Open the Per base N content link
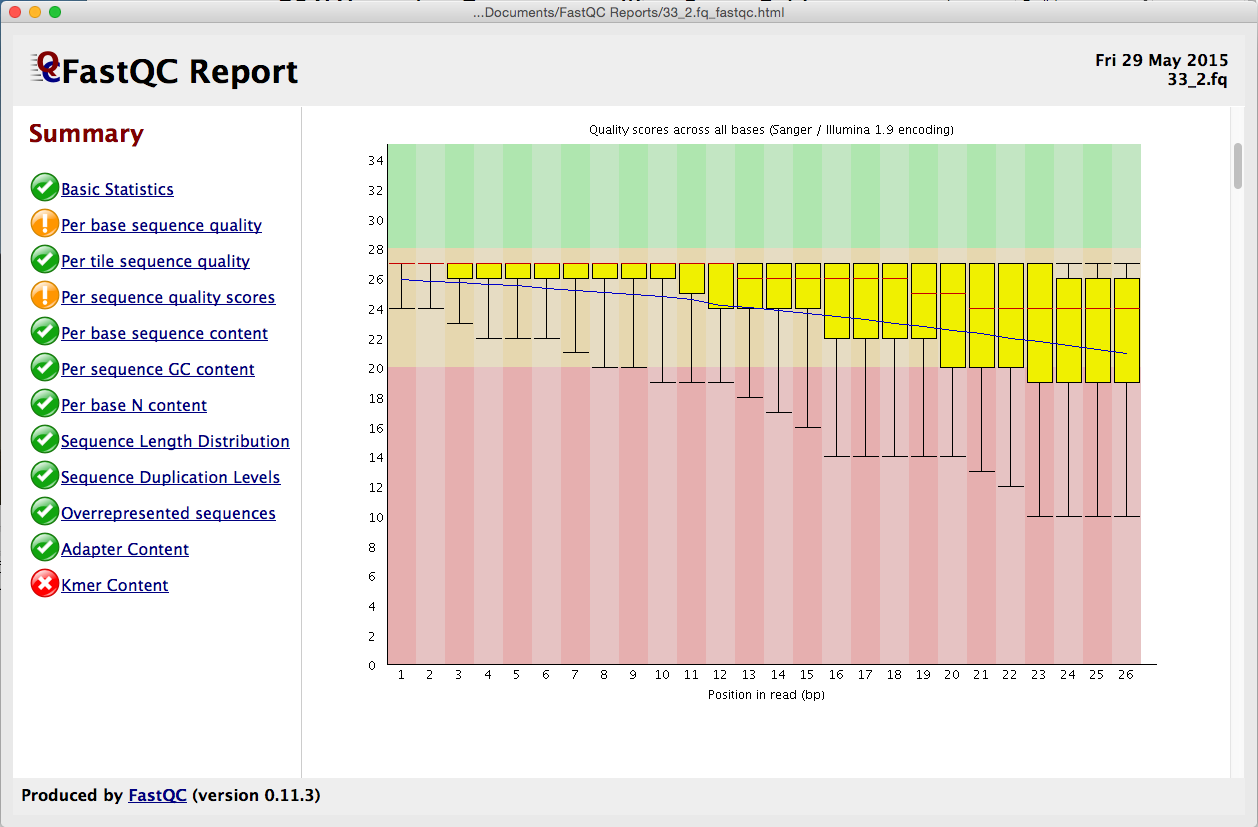 (x=134, y=405)
